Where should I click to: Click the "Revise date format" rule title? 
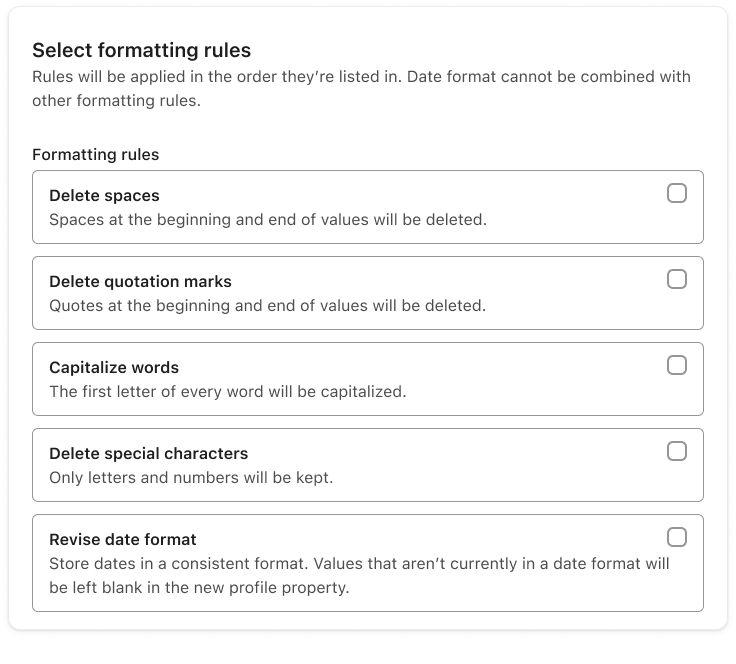(x=123, y=540)
